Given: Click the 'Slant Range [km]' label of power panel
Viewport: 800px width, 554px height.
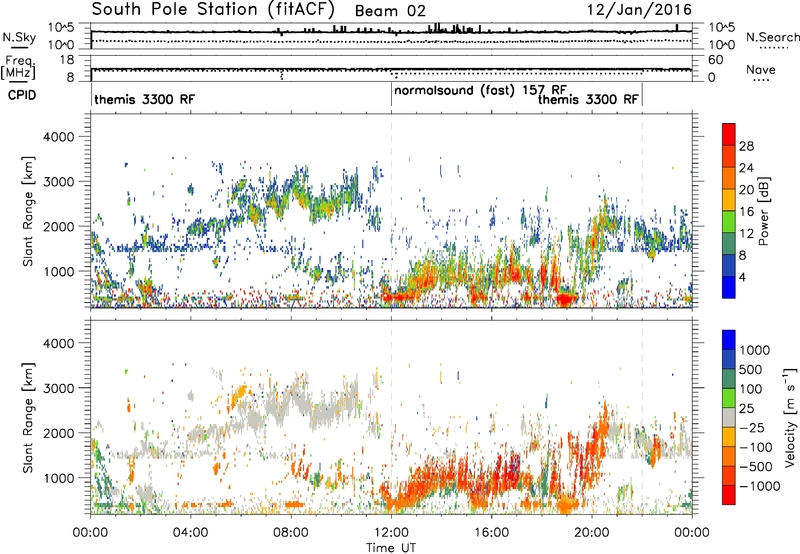Looking at the screenshot, I should pyautogui.click(x=28, y=211).
